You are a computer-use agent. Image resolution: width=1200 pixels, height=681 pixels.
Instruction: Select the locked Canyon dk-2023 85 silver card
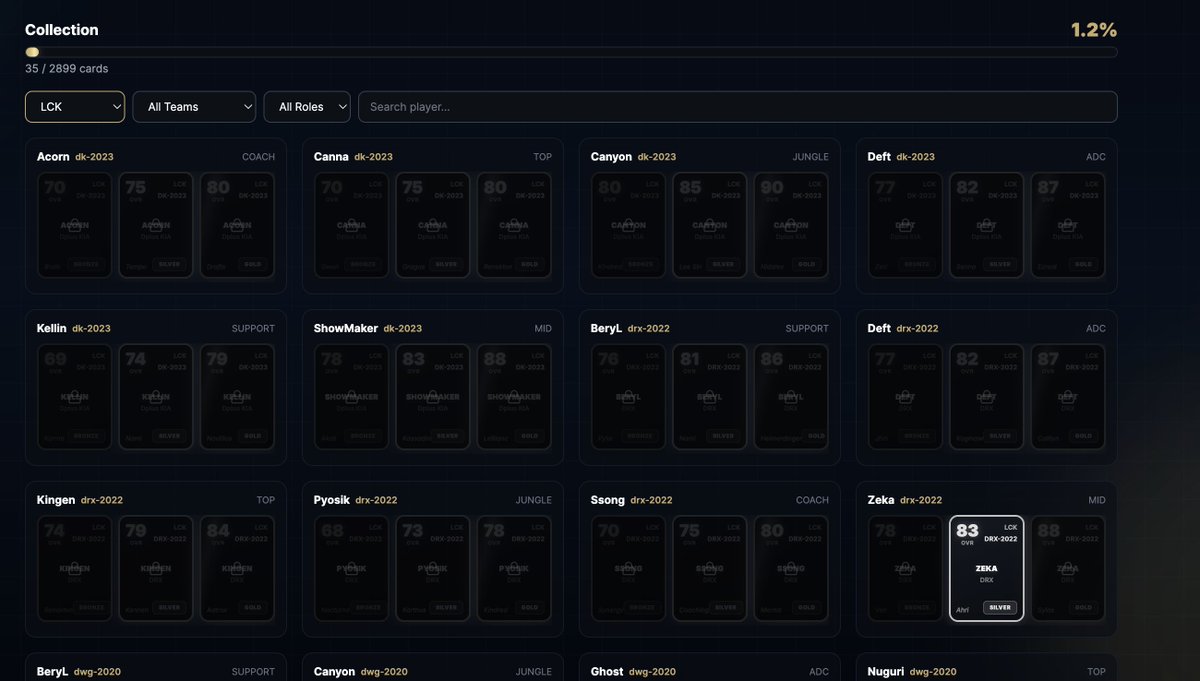(x=710, y=226)
